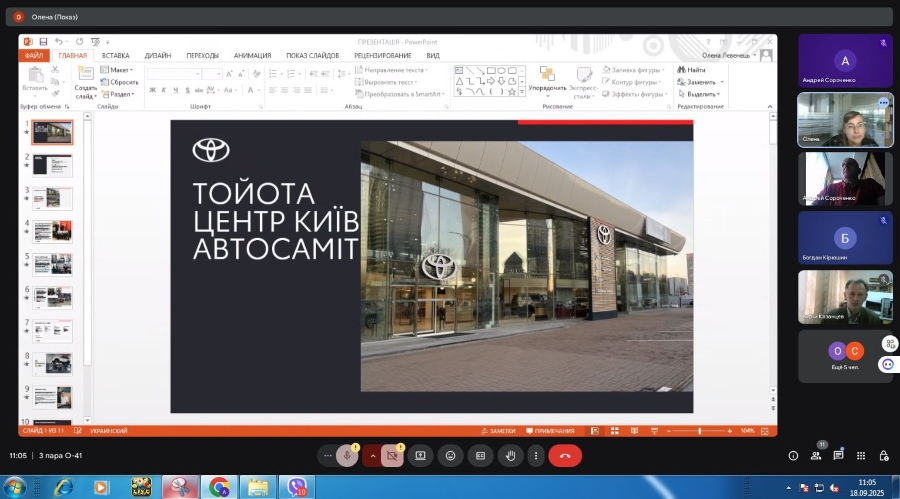Click the present screen icon
Viewport: 900px width, 499px height.
click(x=420, y=455)
